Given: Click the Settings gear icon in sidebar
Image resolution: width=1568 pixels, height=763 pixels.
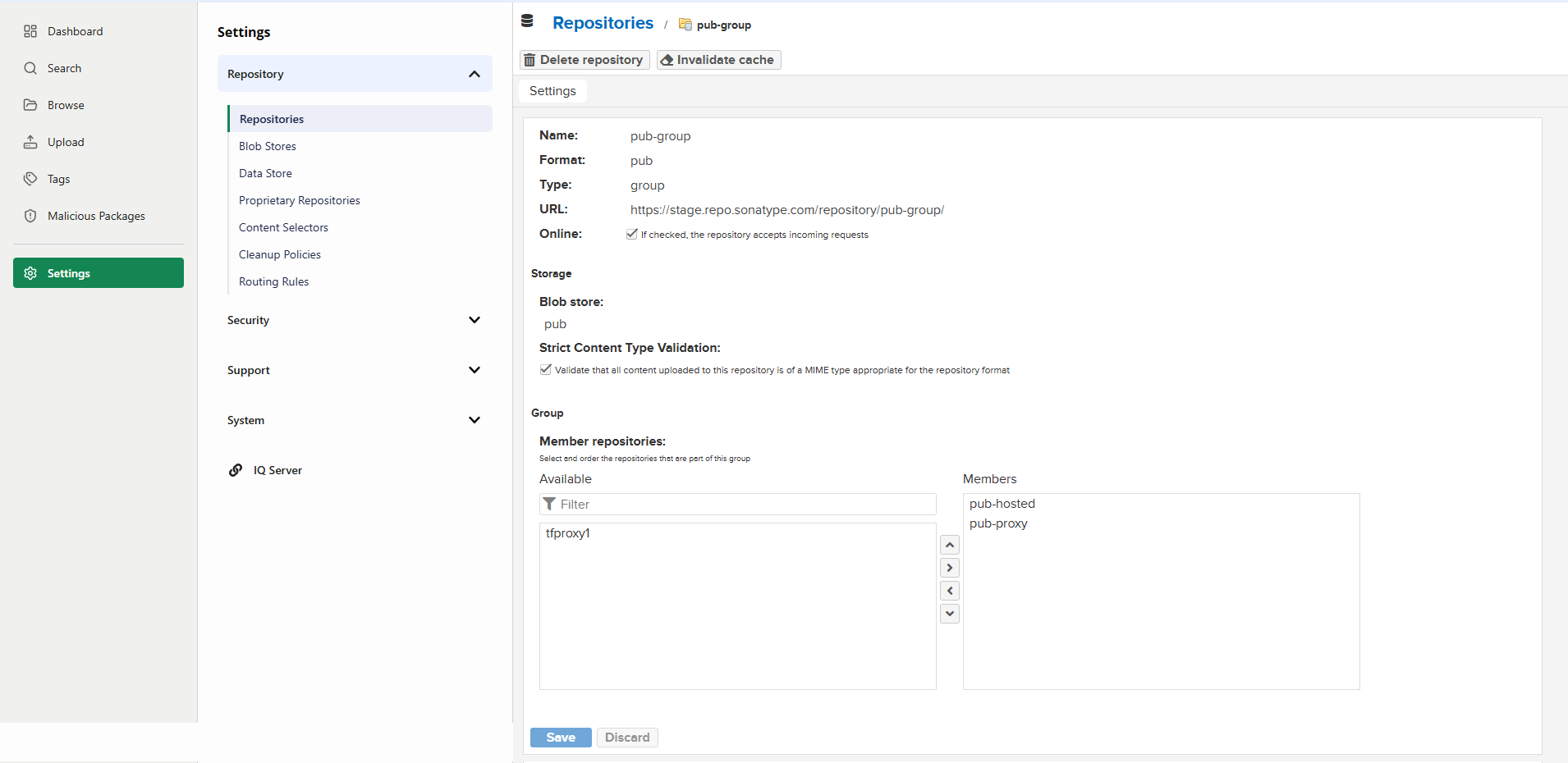Looking at the screenshot, I should tap(30, 273).
